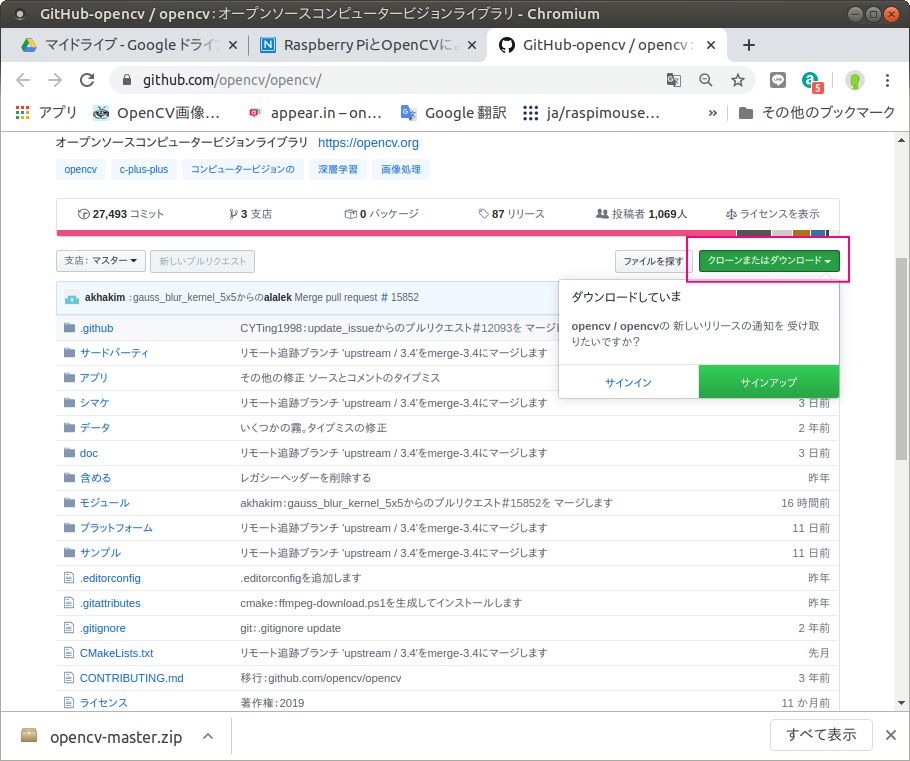Open the その他のブックマーク folder
The width and height of the screenshot is (910, 761).
pos(817,113)
